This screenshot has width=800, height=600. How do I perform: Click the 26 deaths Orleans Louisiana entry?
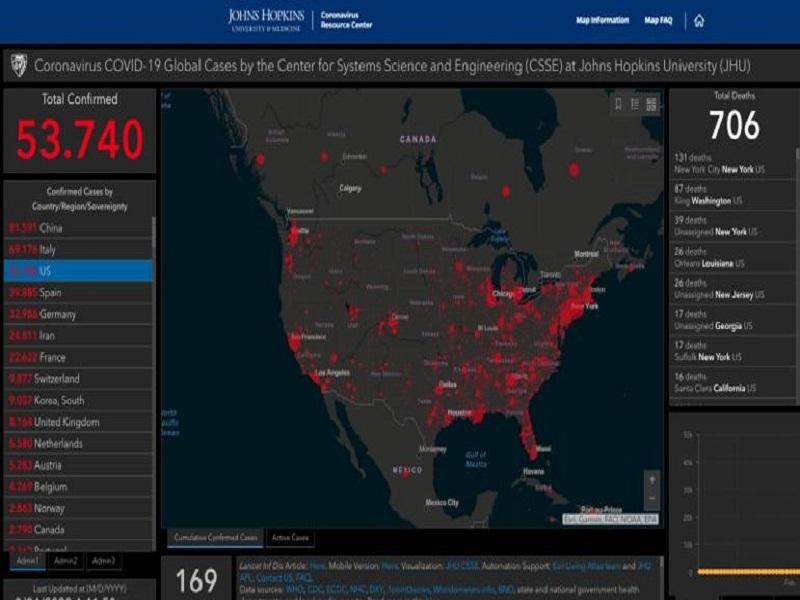(732, 258)
